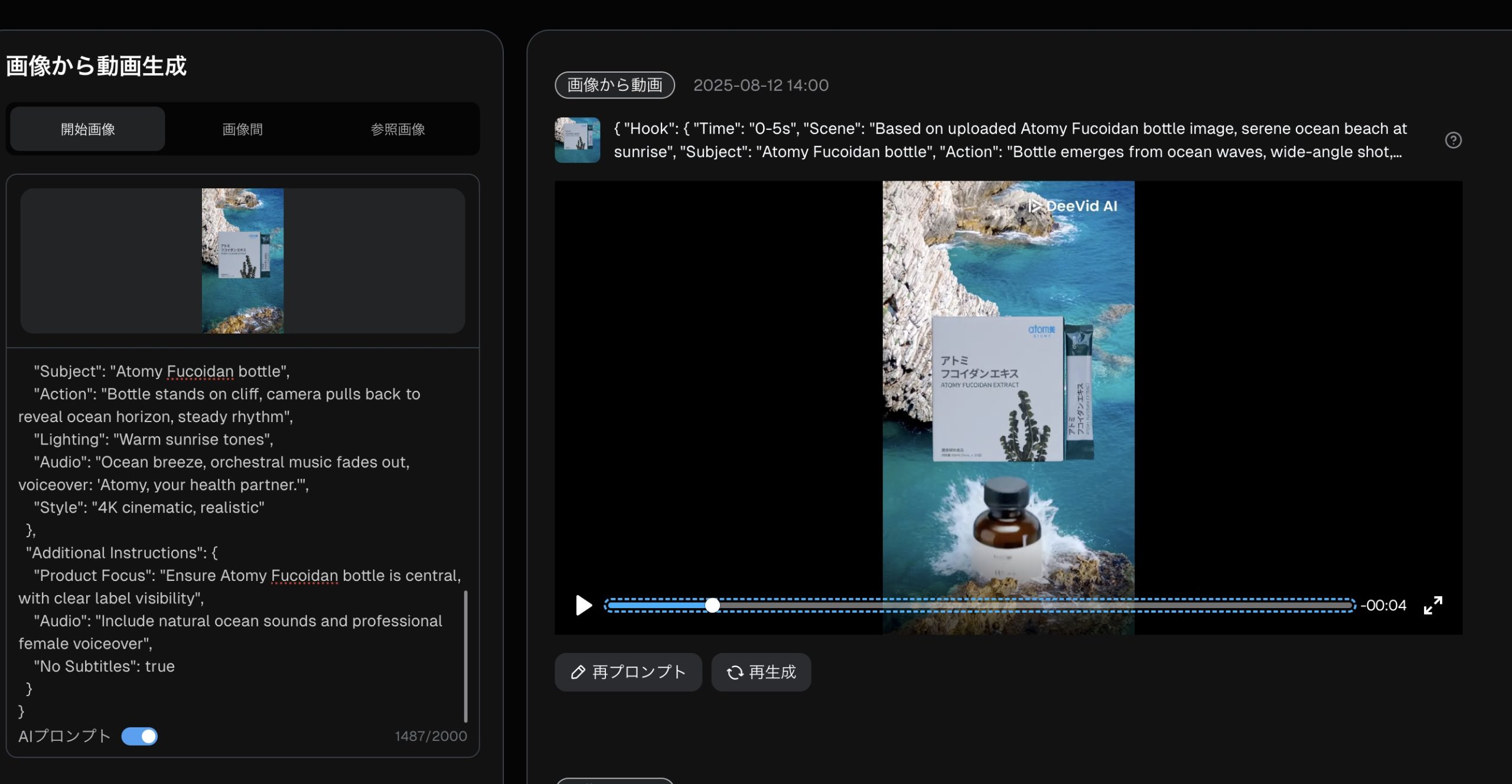Switch to the 画像間 tab
1512x784 pixels.
coord(242,129)
